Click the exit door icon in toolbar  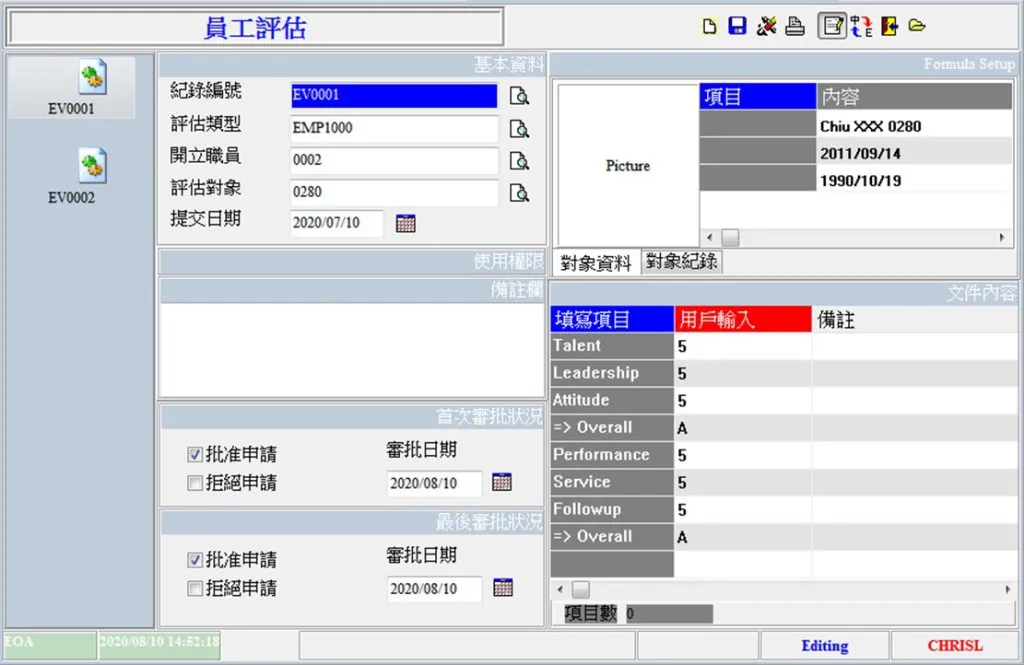click(889, 27)
